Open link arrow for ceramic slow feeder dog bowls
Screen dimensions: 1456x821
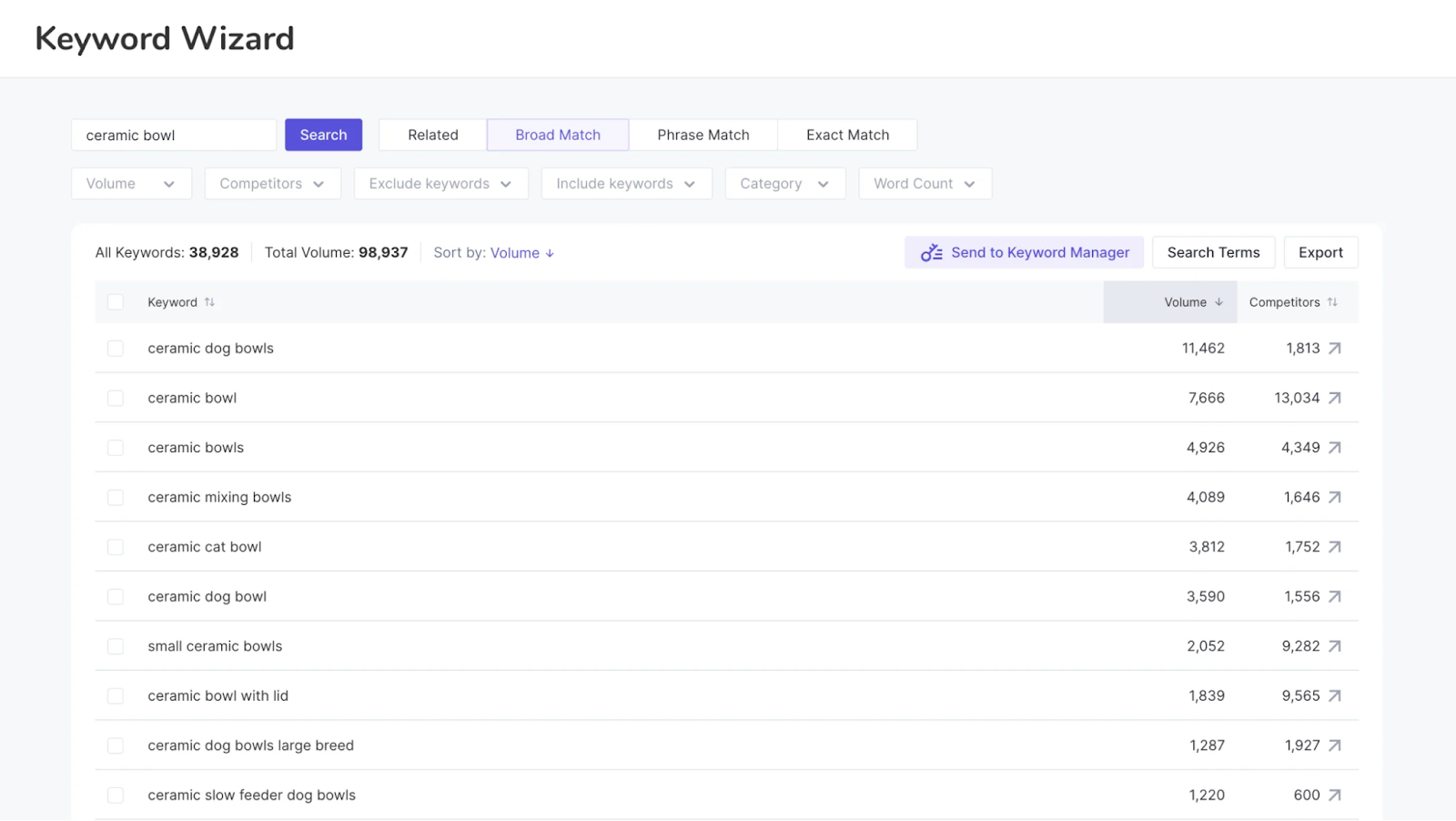click(x=1334, y=796)
